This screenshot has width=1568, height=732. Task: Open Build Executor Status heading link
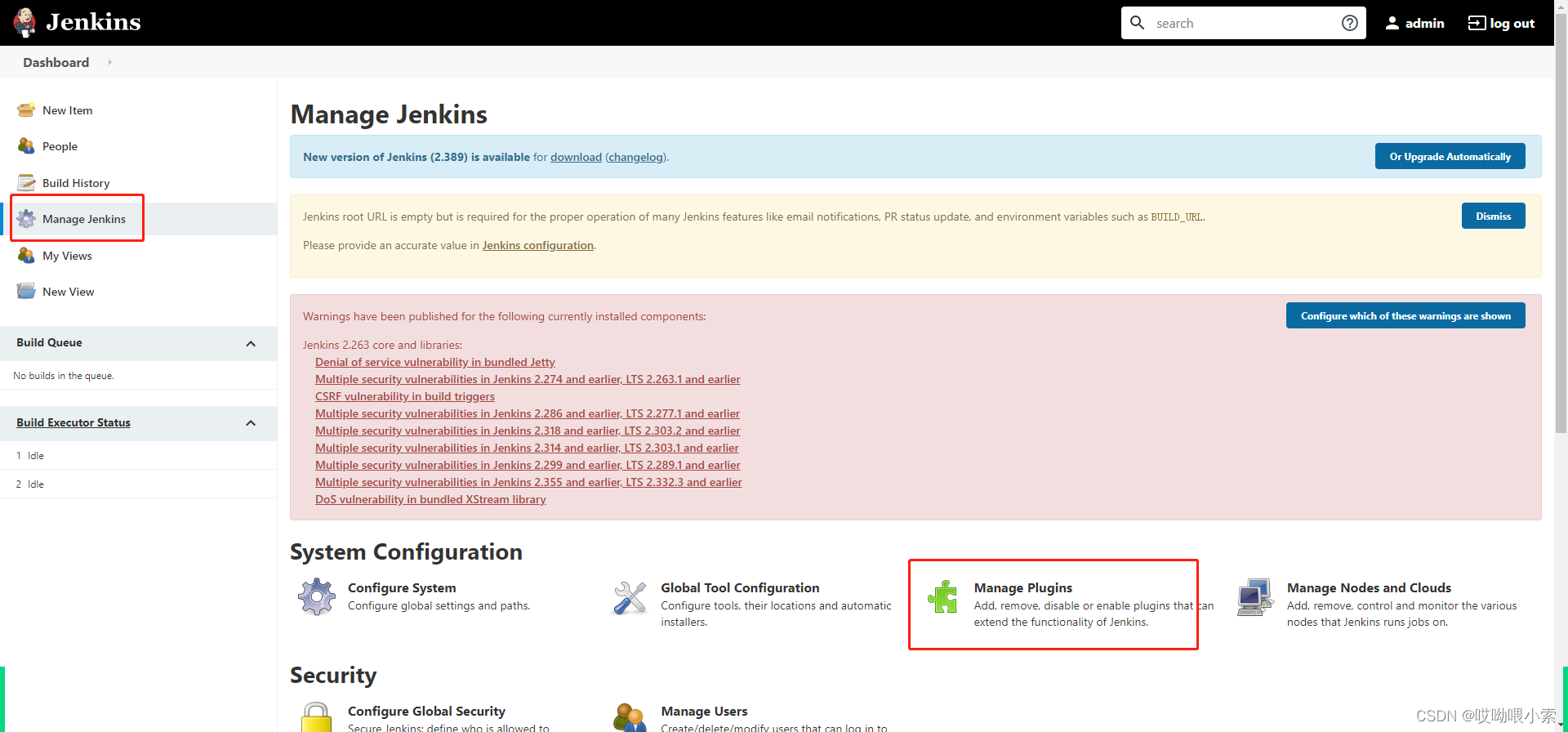pyautogui.click(x=73, y=422)
